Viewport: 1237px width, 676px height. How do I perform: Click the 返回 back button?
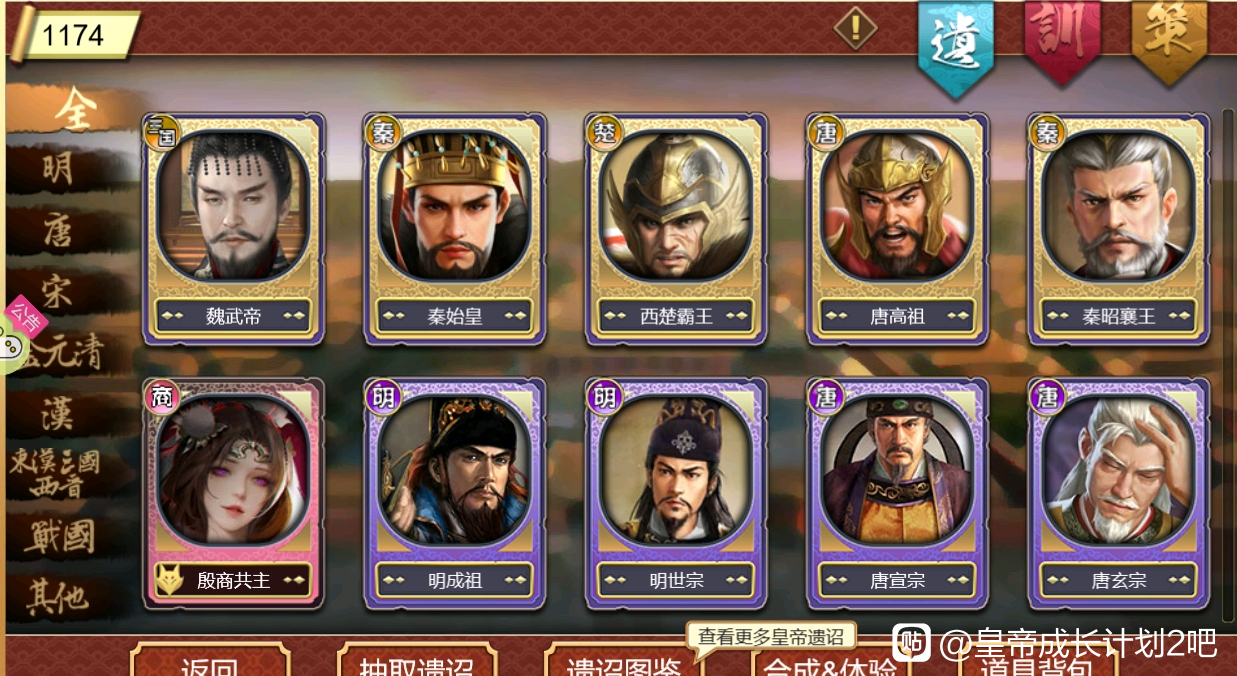tap(210, 660)
